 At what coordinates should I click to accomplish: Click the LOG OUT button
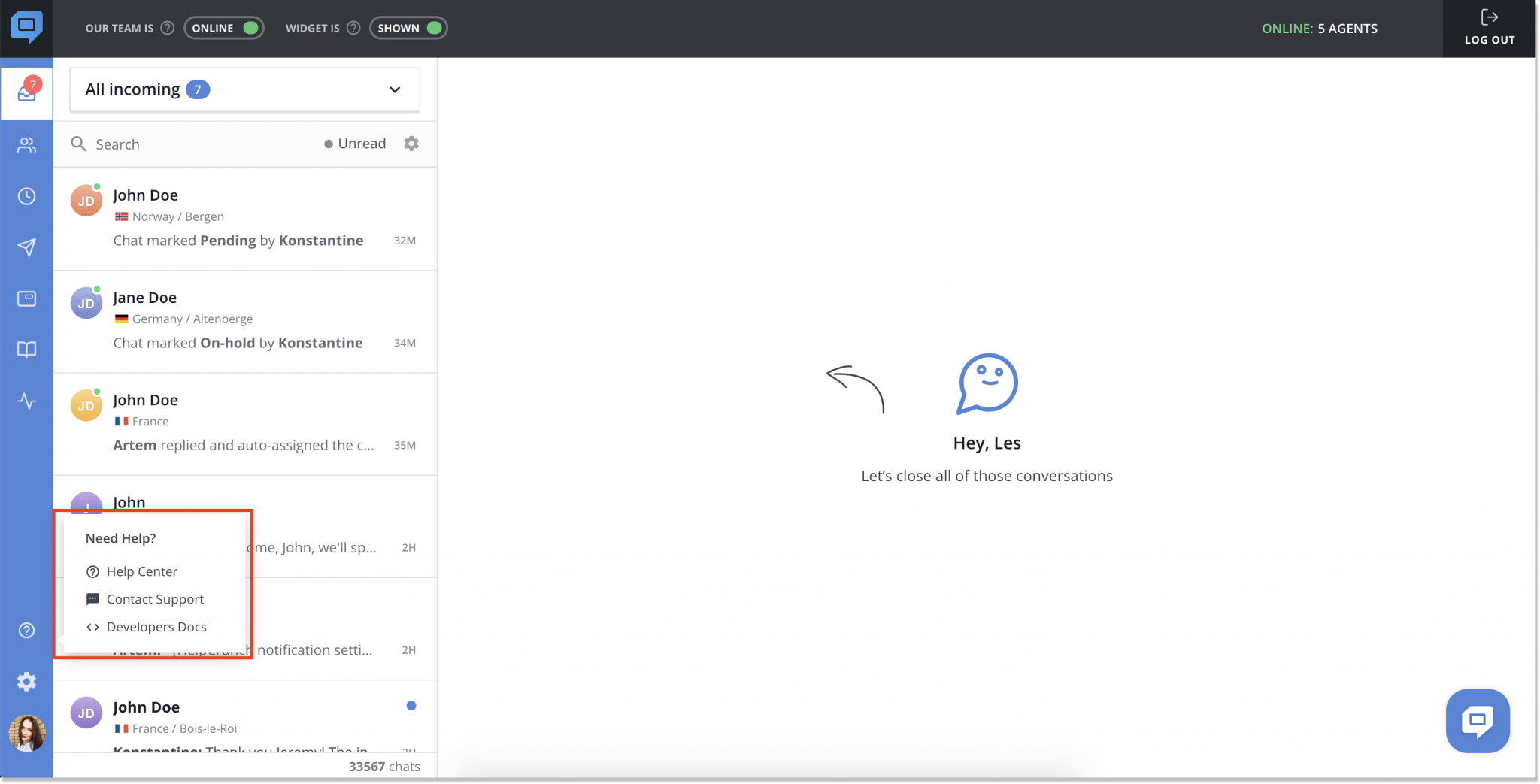(x=1489, y=29)
